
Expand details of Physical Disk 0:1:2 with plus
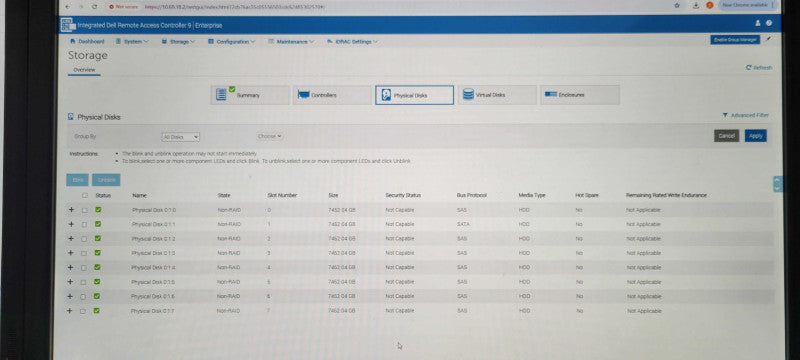(70, 238)
